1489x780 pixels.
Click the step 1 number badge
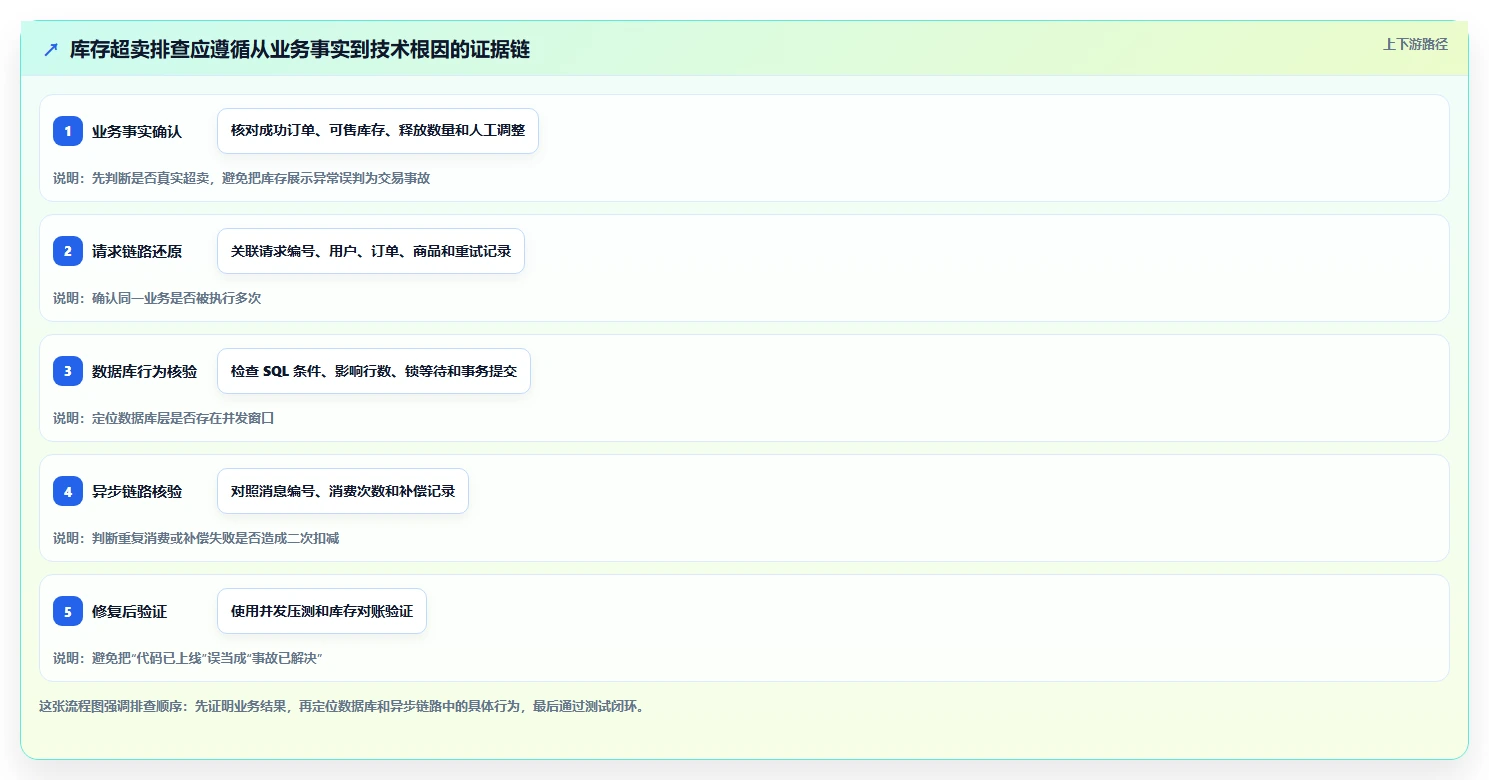[x=68, y=131]
